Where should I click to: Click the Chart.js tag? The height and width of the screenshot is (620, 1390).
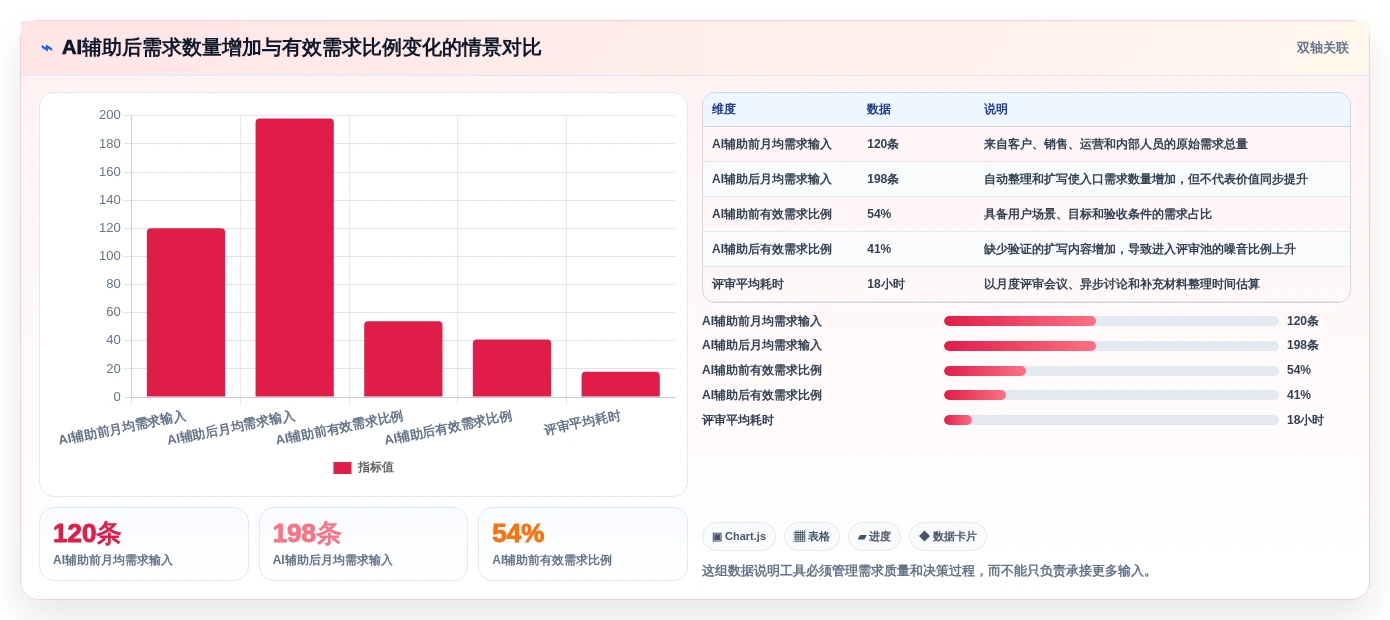(x=739, y=537)
